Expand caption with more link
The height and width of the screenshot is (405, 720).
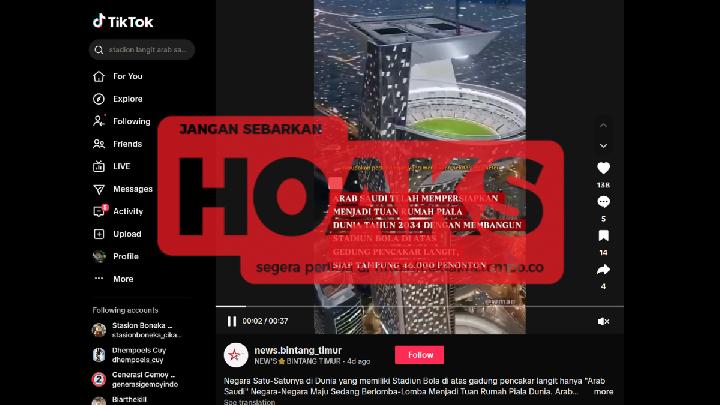pyautogui.click(x=603, y=392)
